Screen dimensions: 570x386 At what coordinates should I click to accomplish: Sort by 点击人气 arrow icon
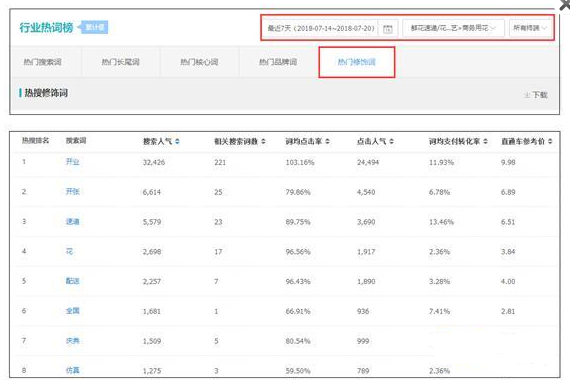click(392, 141)
